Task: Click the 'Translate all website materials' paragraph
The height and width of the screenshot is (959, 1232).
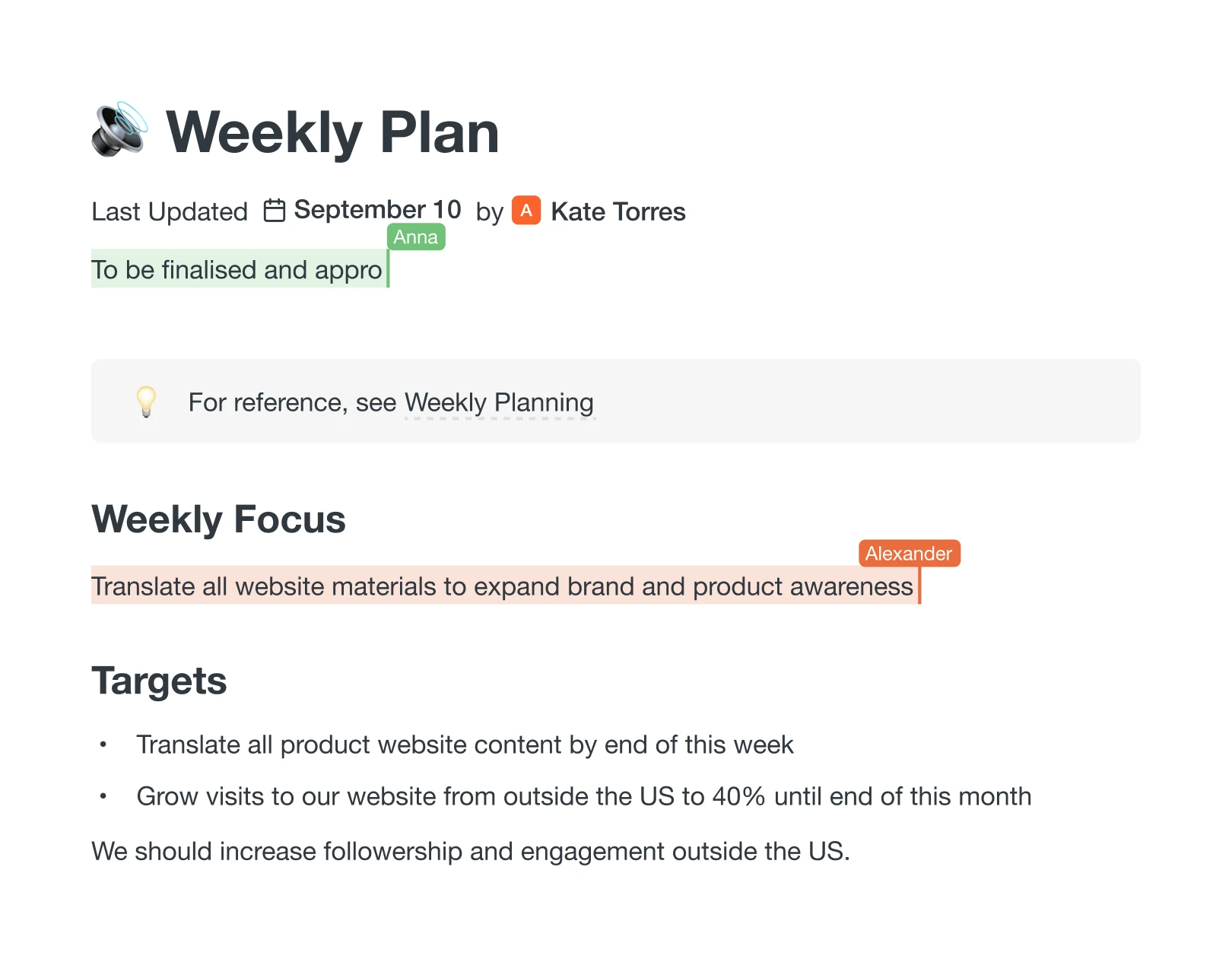Action: [x=502, y=586]
